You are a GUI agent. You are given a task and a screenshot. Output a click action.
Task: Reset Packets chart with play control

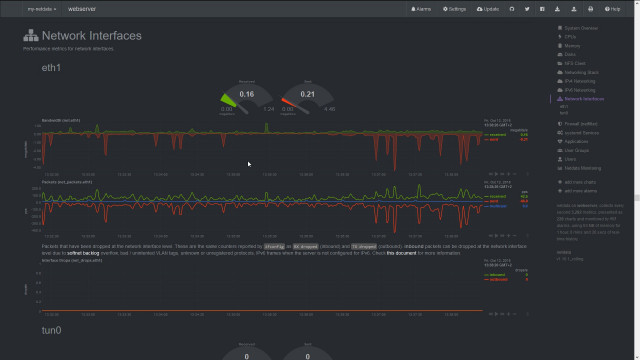(x=496, y=236)
